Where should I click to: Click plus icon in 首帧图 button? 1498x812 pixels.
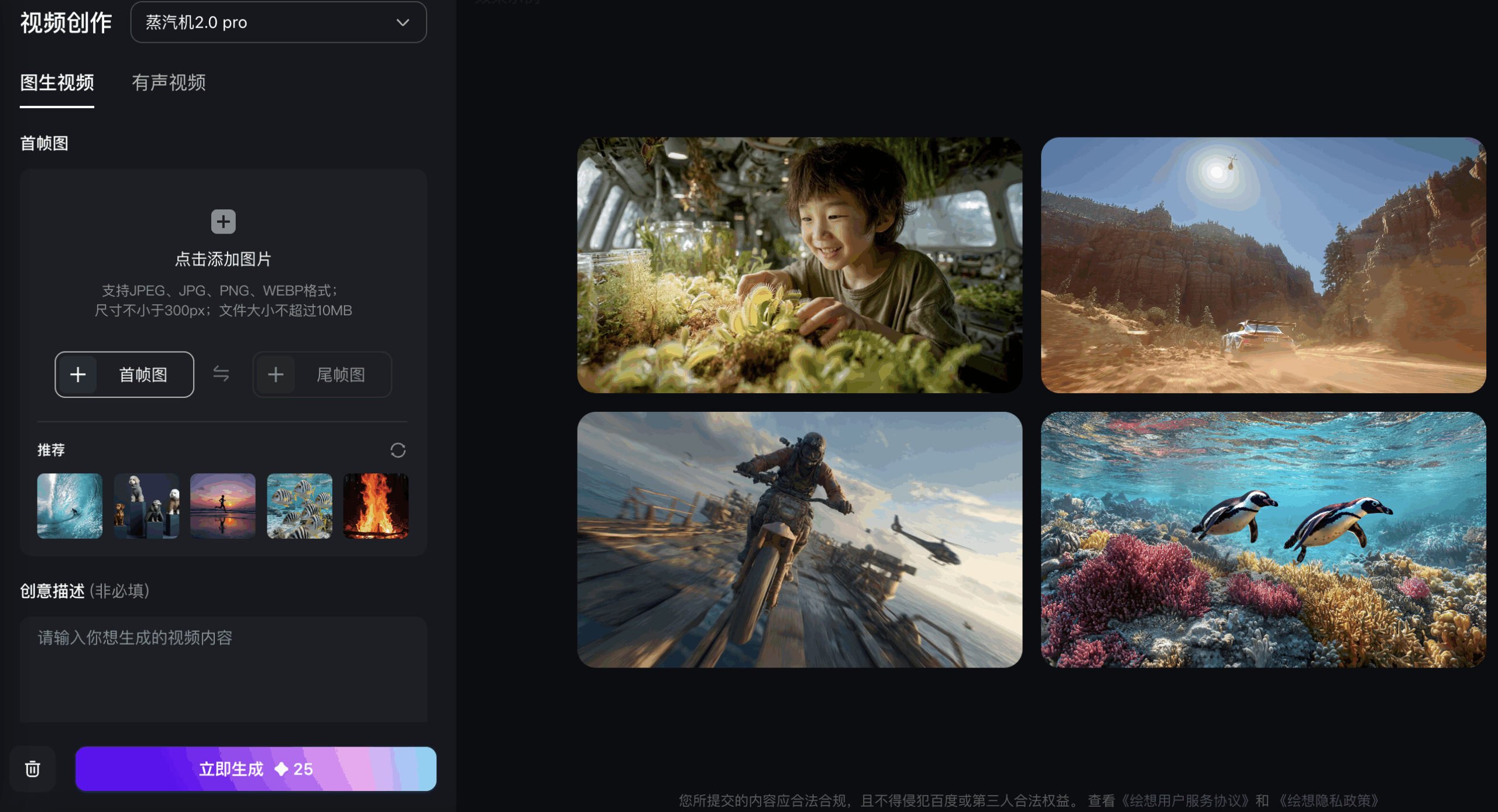click(x=78, y=374)
